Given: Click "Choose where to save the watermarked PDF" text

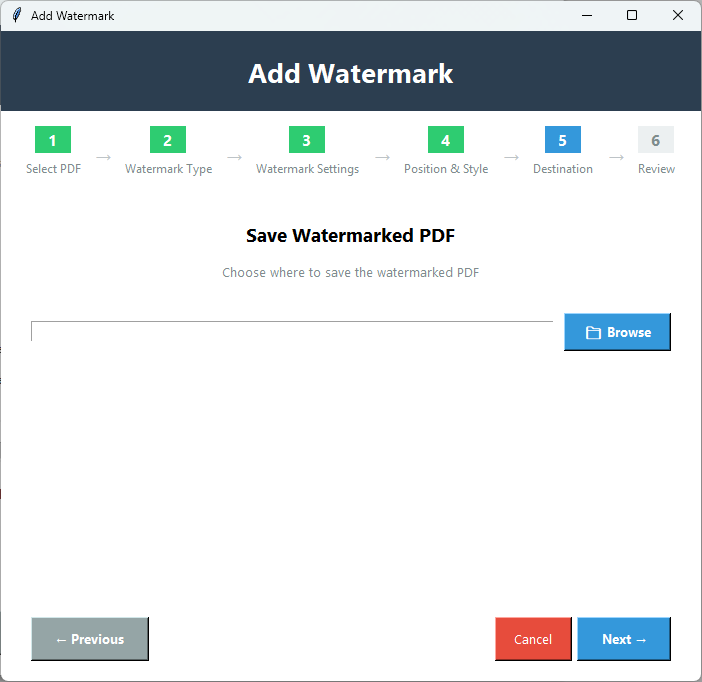Looking at the screenshot, I should coord(351,272).
